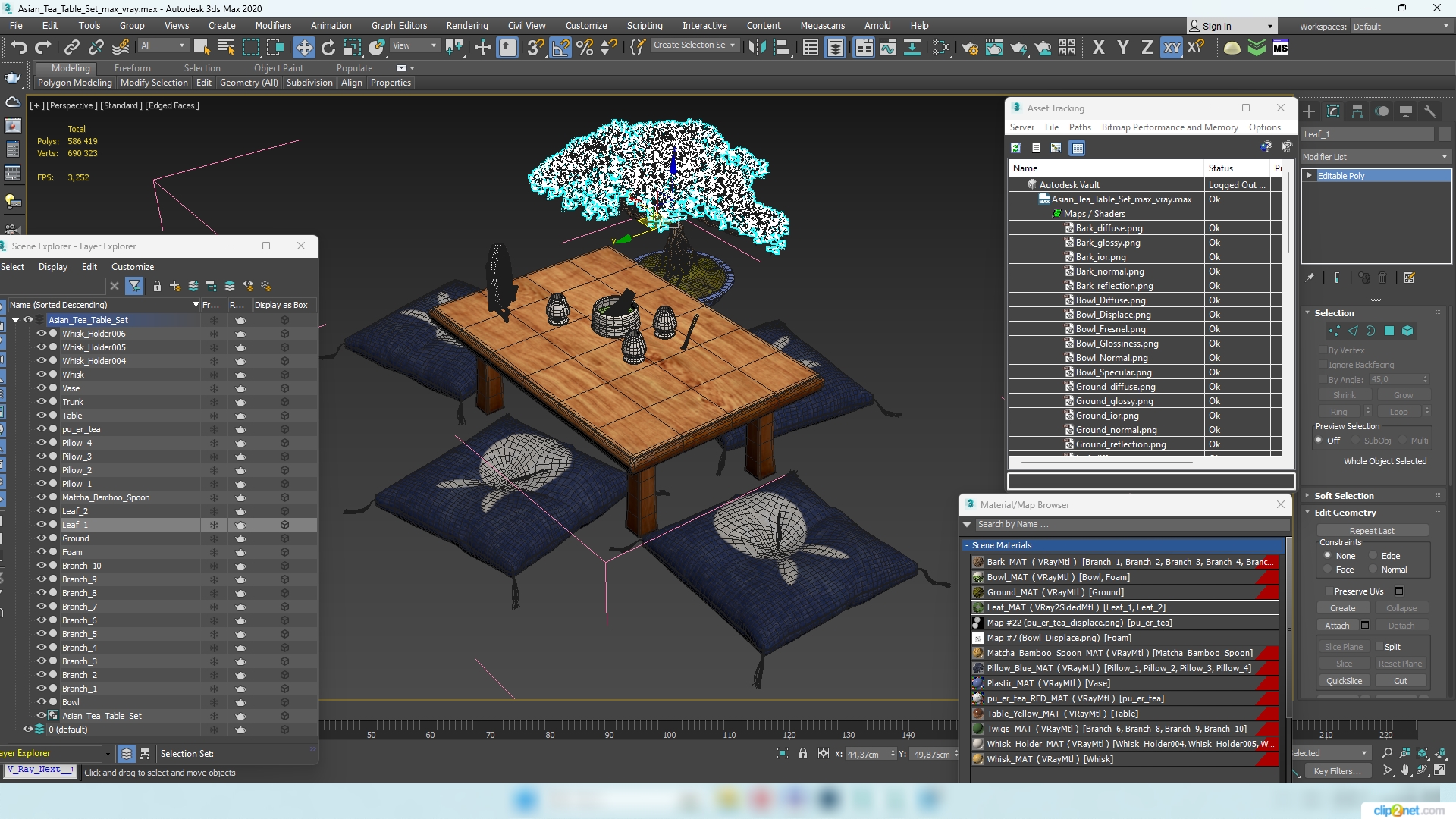Click the MS MAXScript icon

(x=1281, y=48)
